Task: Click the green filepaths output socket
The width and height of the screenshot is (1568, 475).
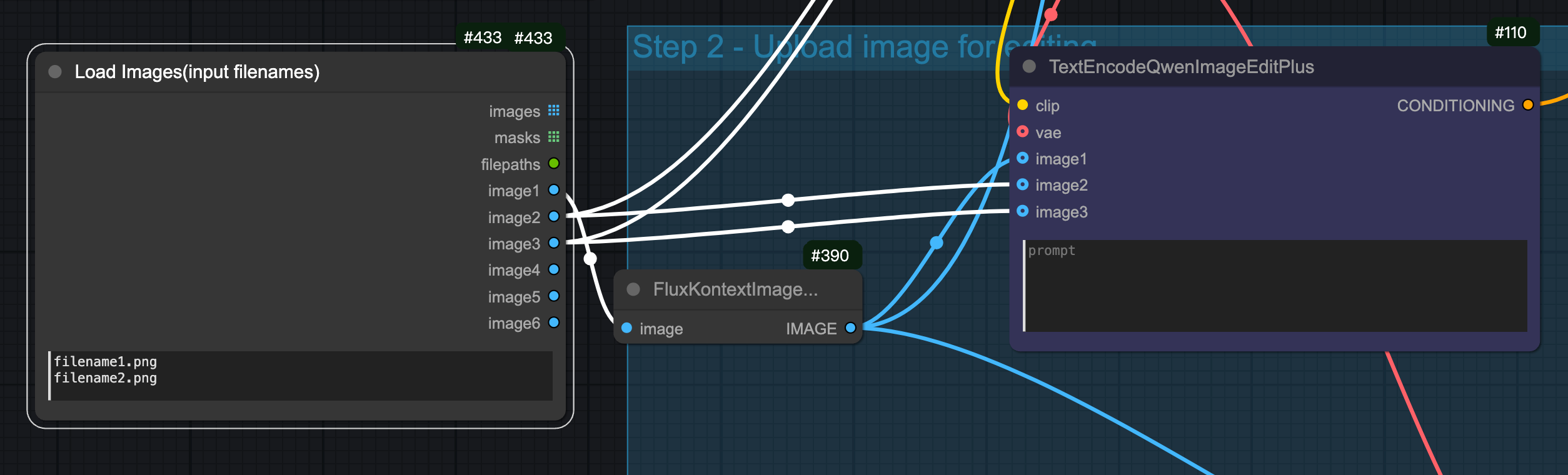Action: [553, 164]
